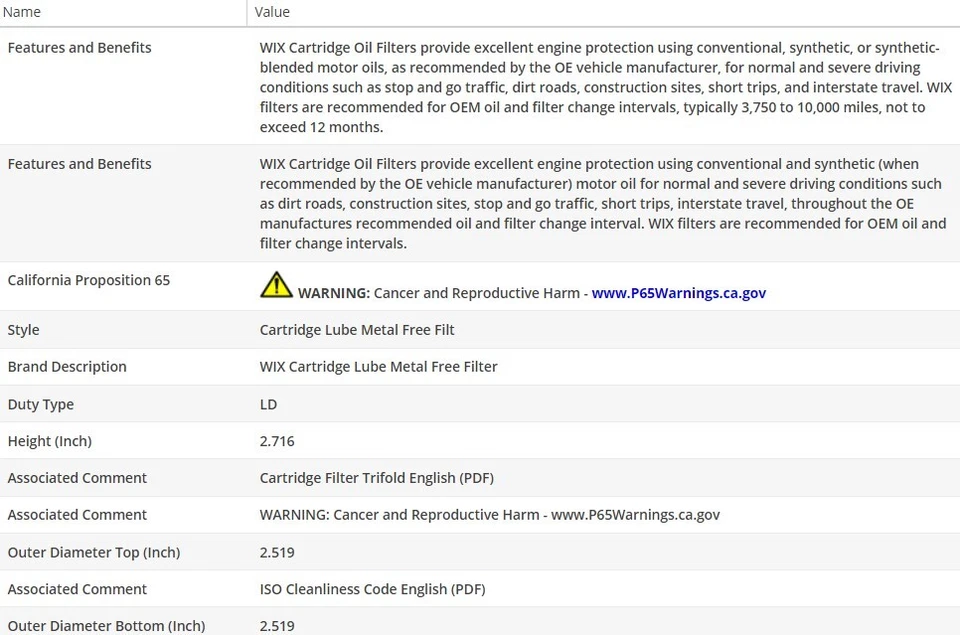
Task: Click the Outer Diameter Bottom (Inch) label
Action: (106, 626)
